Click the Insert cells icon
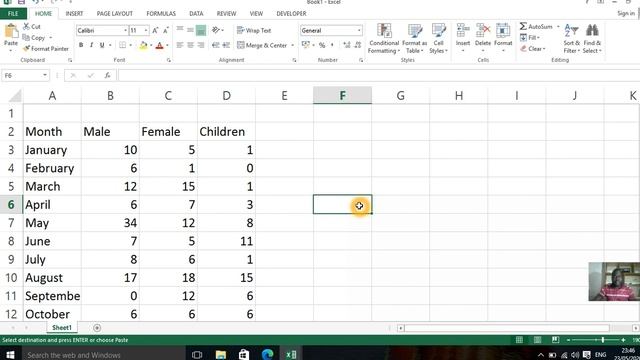Image resolution: width=640 pixels, height=360 pixels. click(463, 31)
